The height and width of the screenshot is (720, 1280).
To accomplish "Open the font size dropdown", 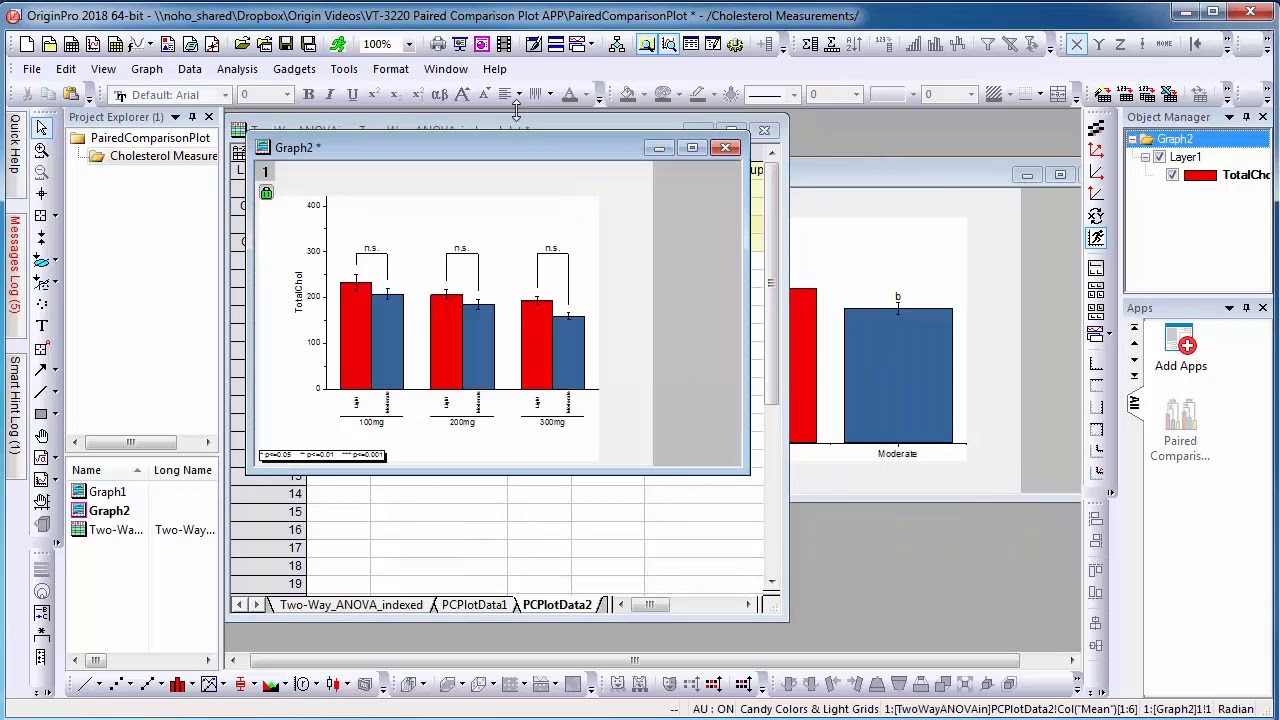I will click(x=287, y=95).
